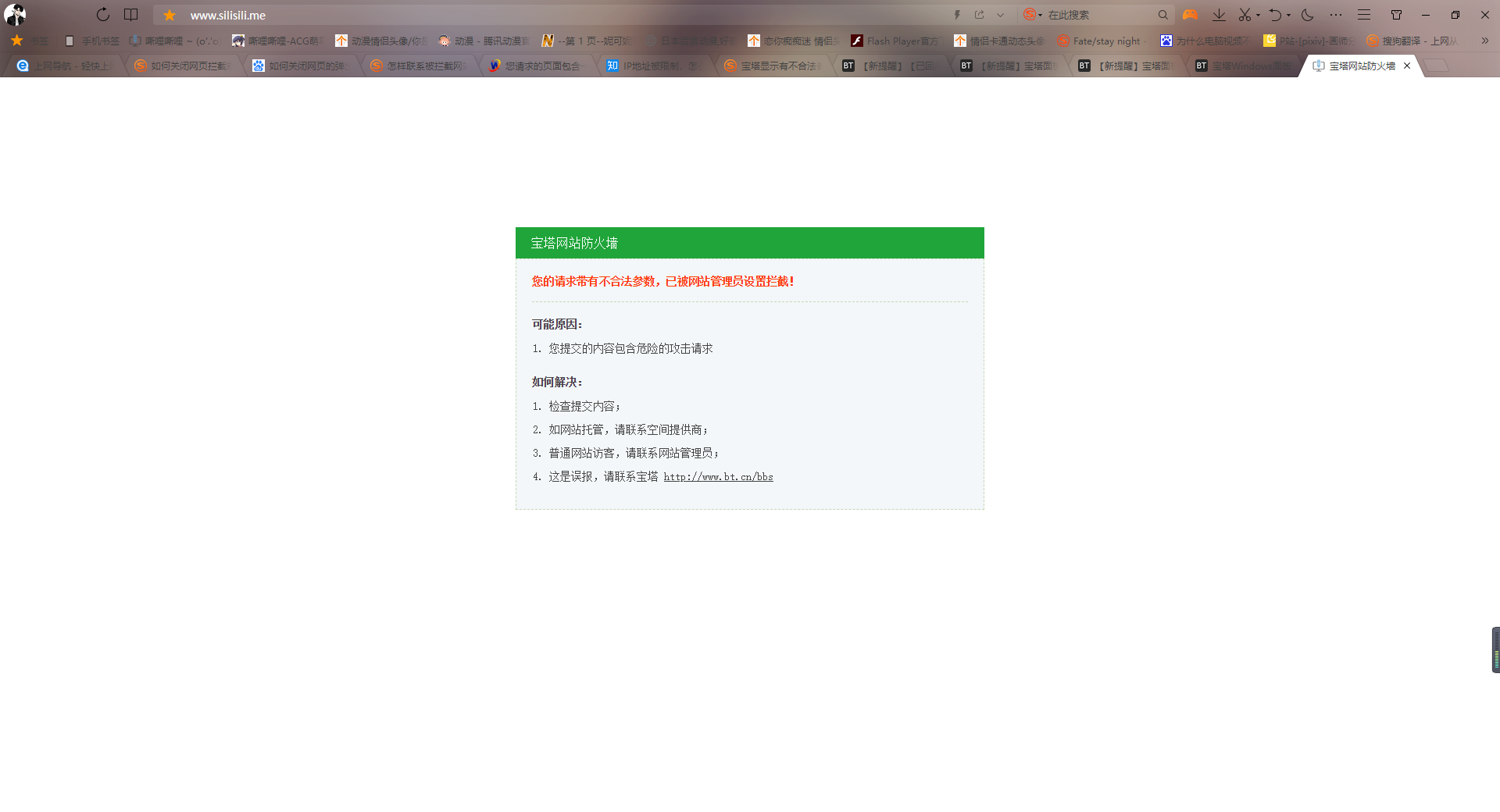The height and width of the screenshot is (812, 1500).
Task: Switch to the 宝塔Windows面板 tab
Action: pyautogui.click(x=1245, y=66)
